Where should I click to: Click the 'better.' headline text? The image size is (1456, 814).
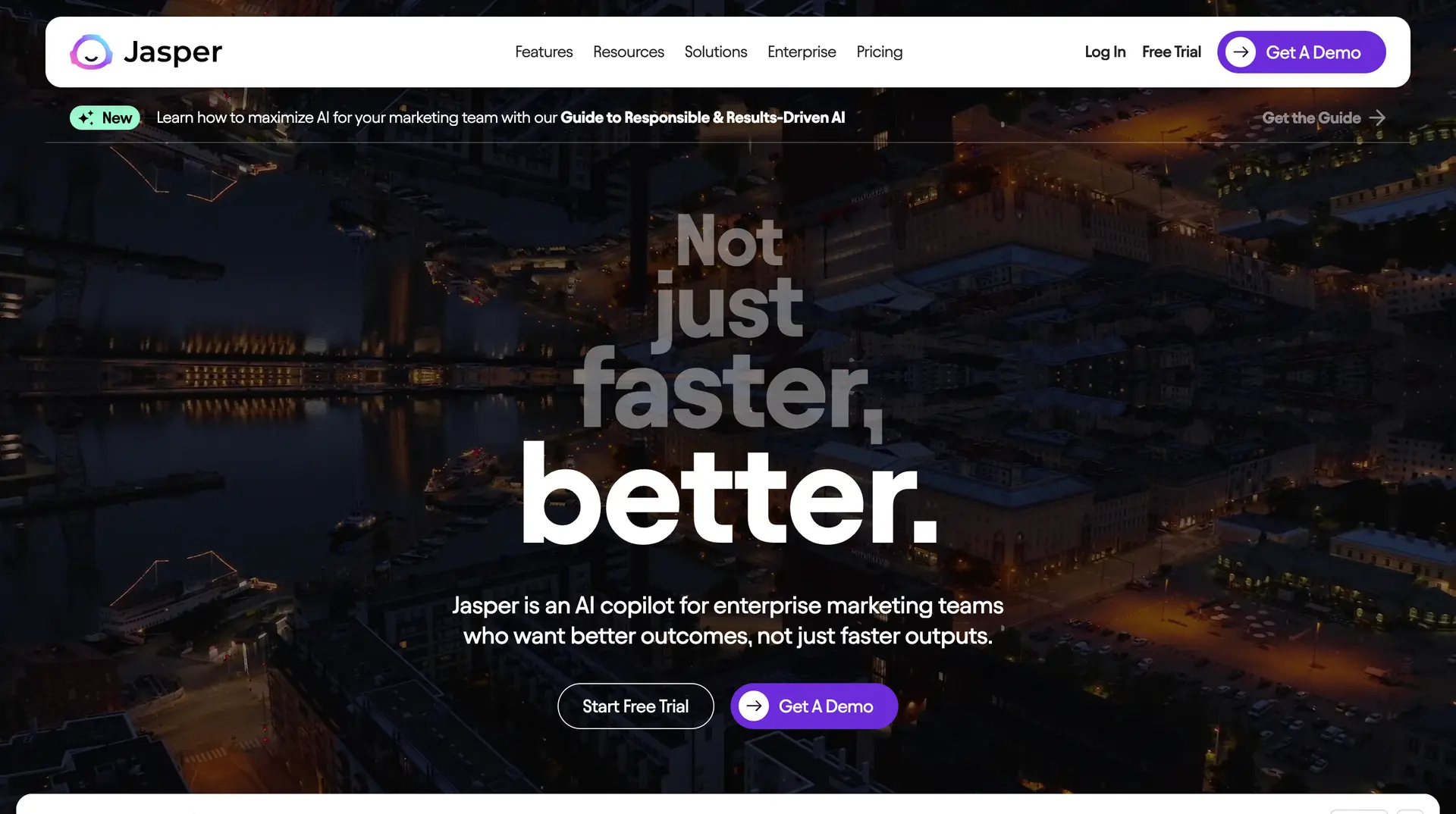pyautogui.click(x=730, y=493)
